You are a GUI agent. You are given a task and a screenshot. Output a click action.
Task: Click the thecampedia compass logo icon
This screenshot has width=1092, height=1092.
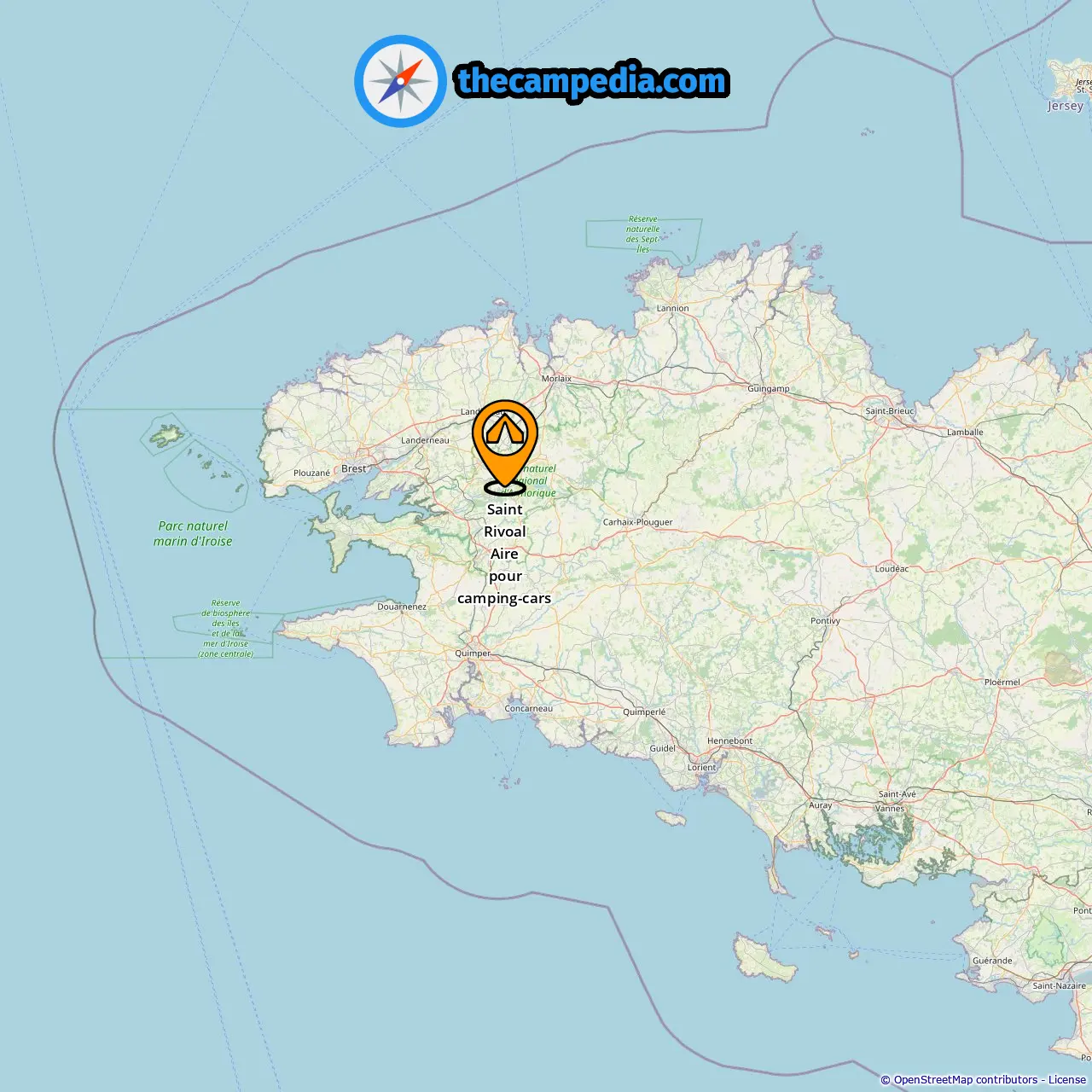400,81
